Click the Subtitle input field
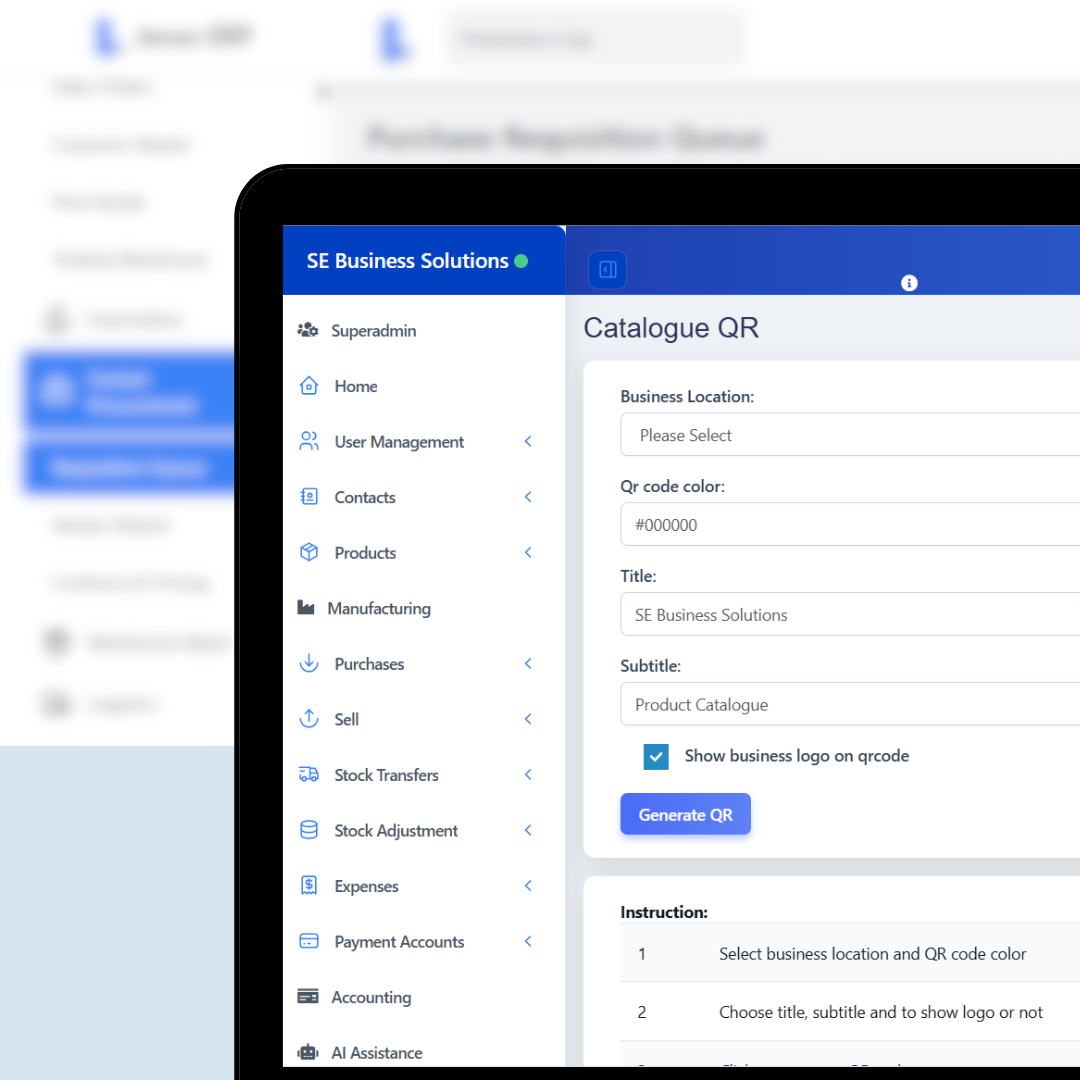Image resolution: width=1080 pixels, height=1080 pixels. pyautogui.click(x=850, y=705)
